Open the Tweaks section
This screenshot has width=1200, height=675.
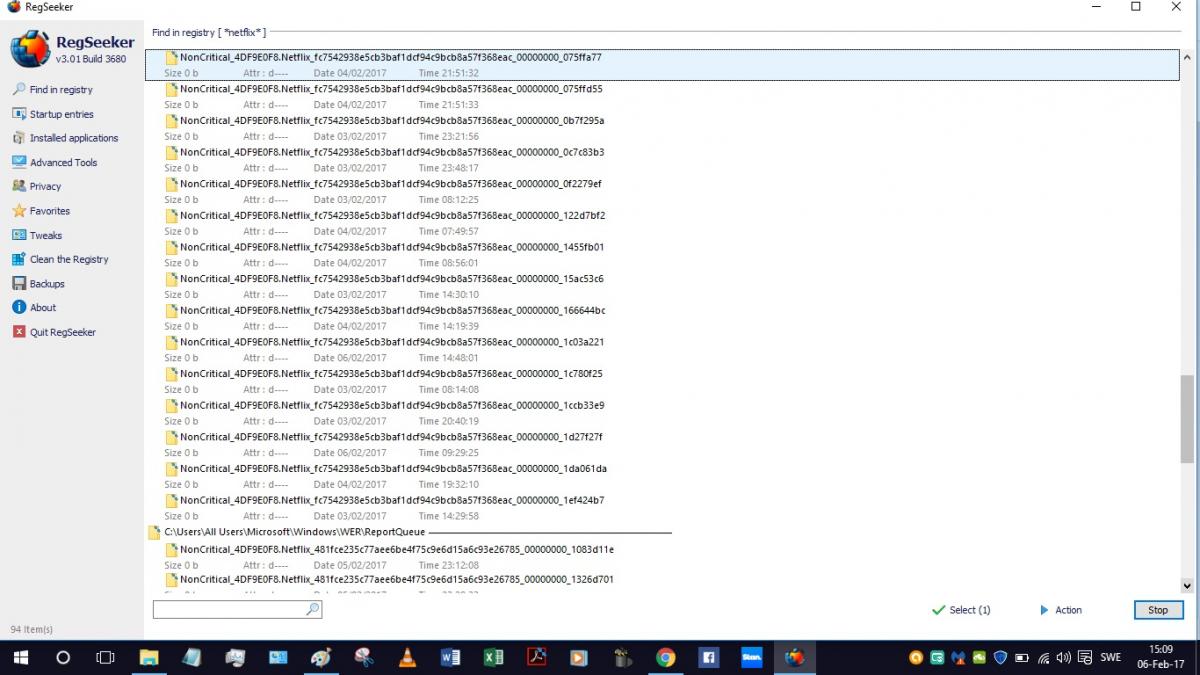tap(37, 235)
